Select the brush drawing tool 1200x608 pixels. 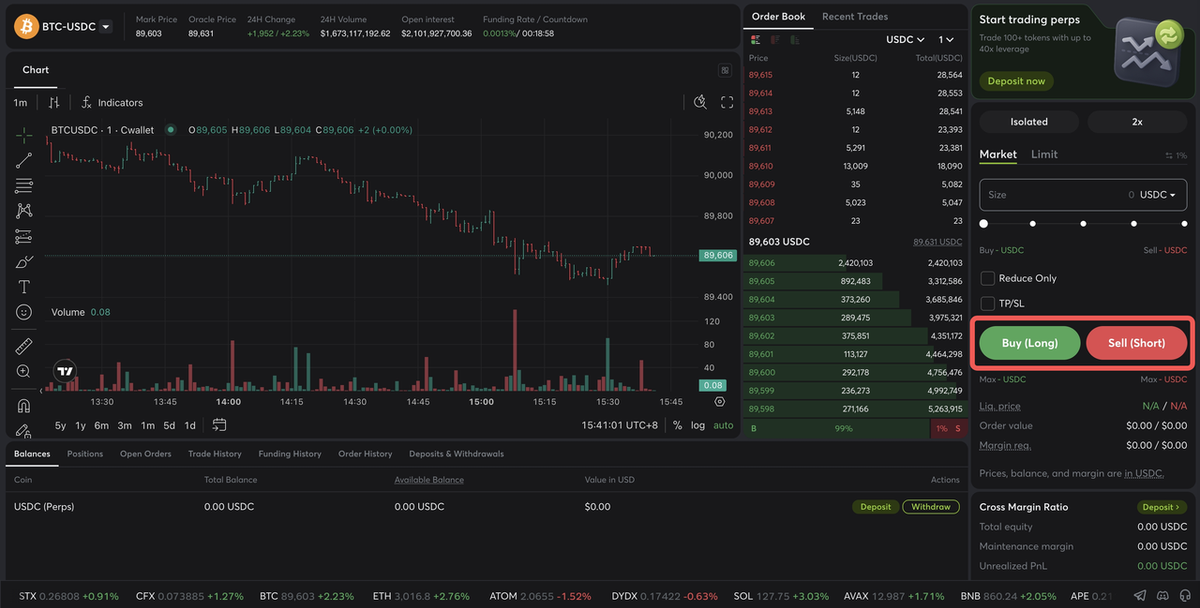[x=24, y=262]
